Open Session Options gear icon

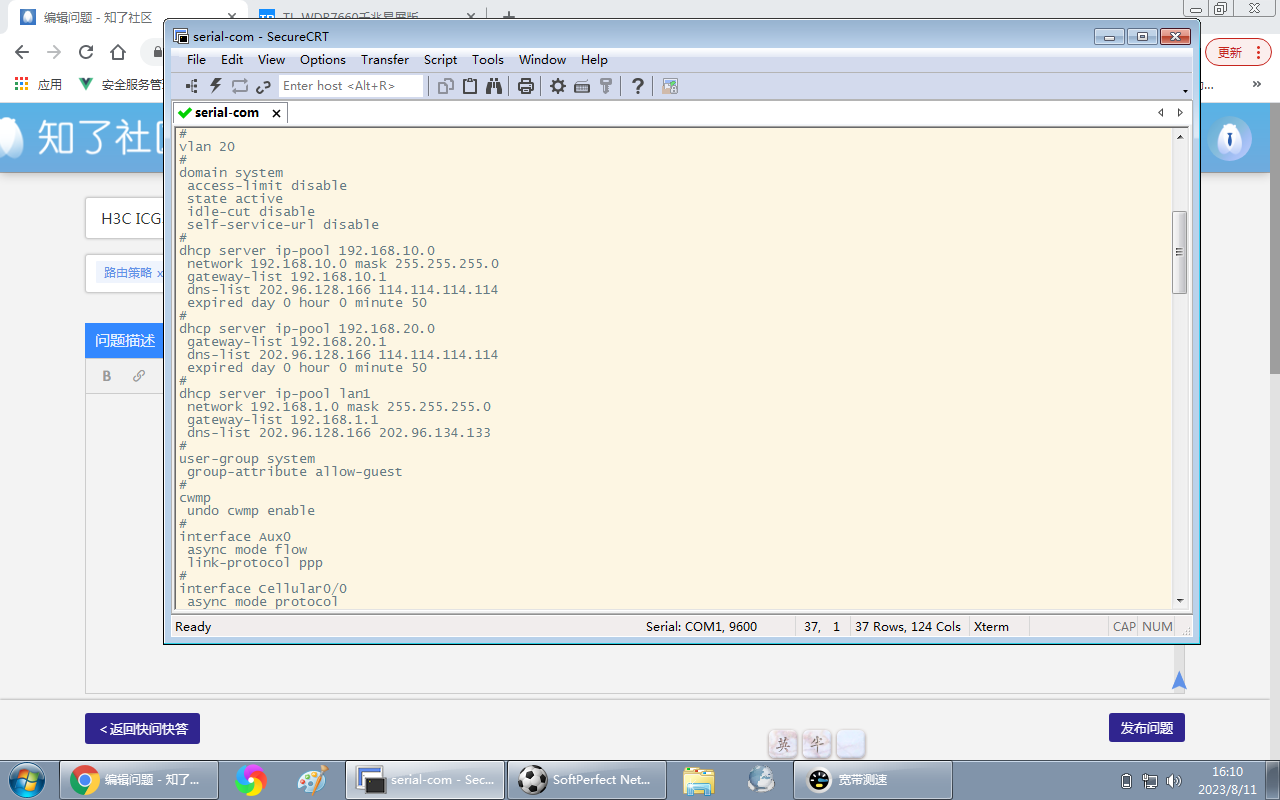pos(558,86)
